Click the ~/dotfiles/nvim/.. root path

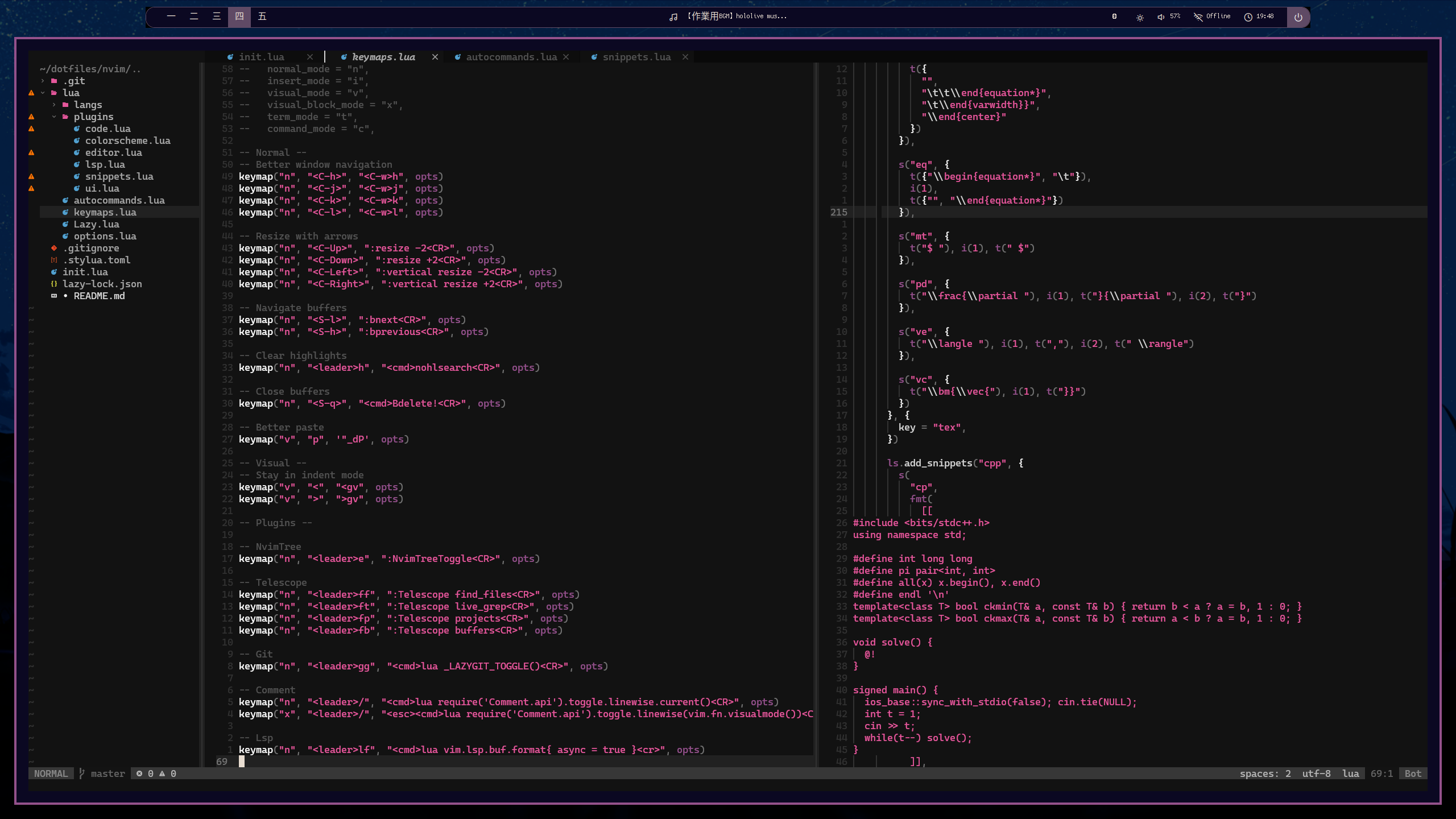tap(90, 69)
